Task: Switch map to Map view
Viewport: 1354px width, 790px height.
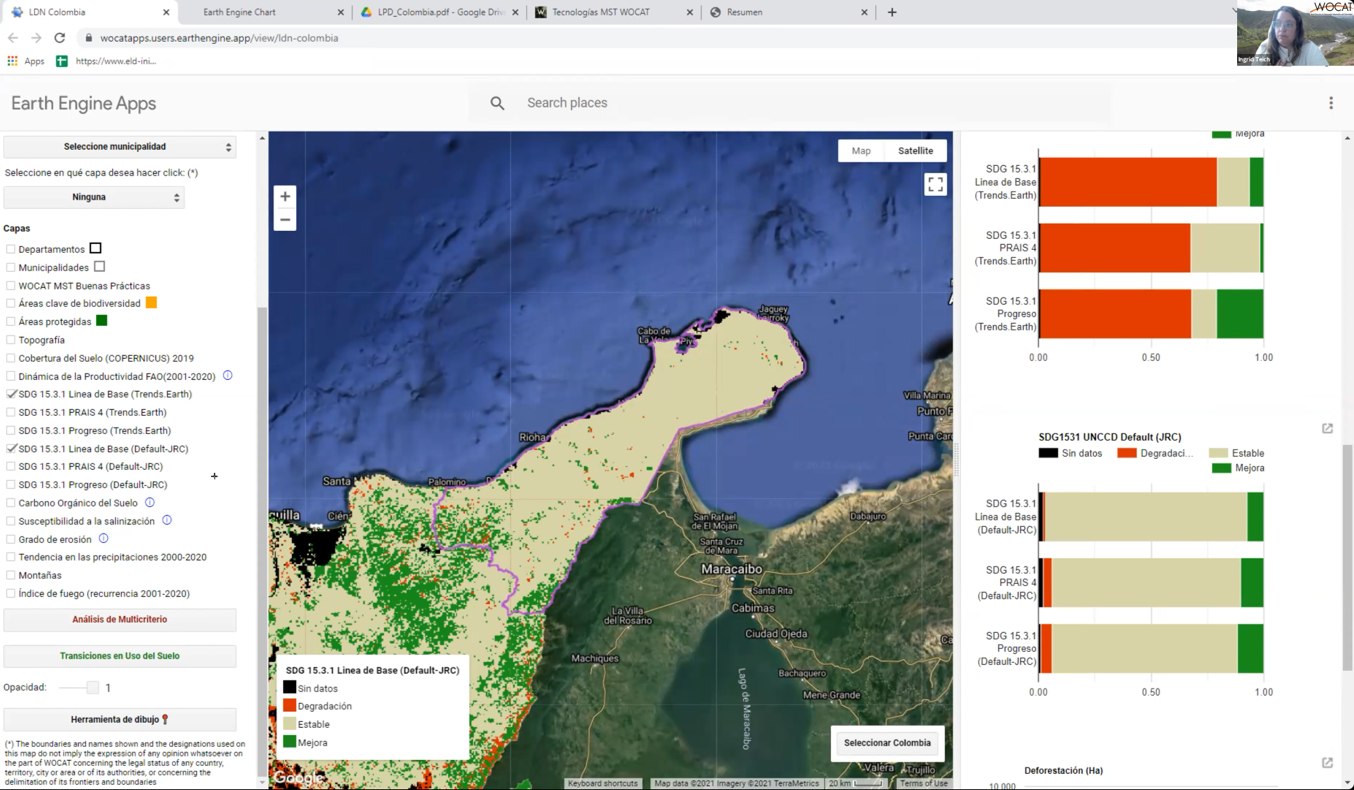Action: click(x=861, y=151)
